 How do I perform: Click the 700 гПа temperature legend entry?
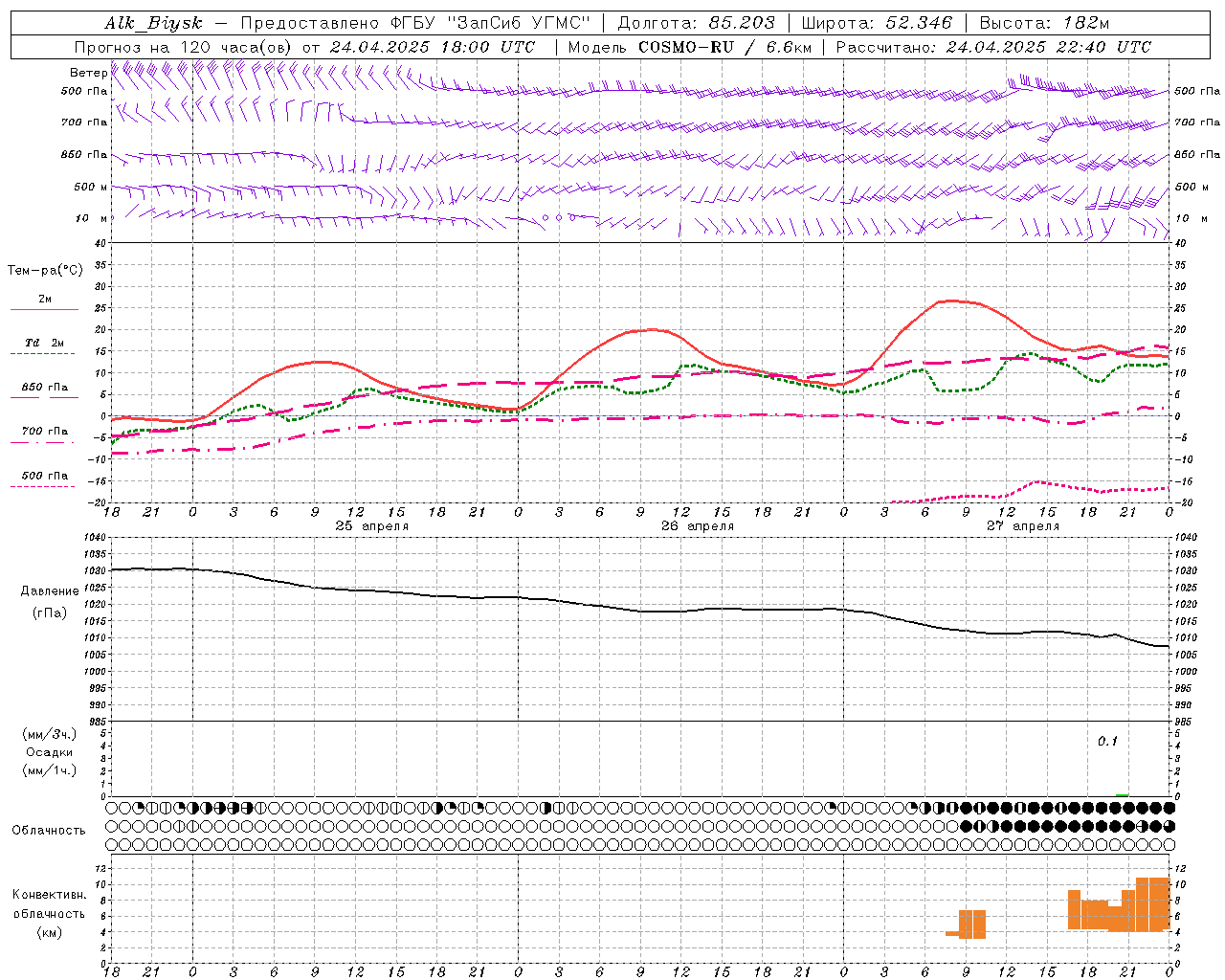point(45,431)
